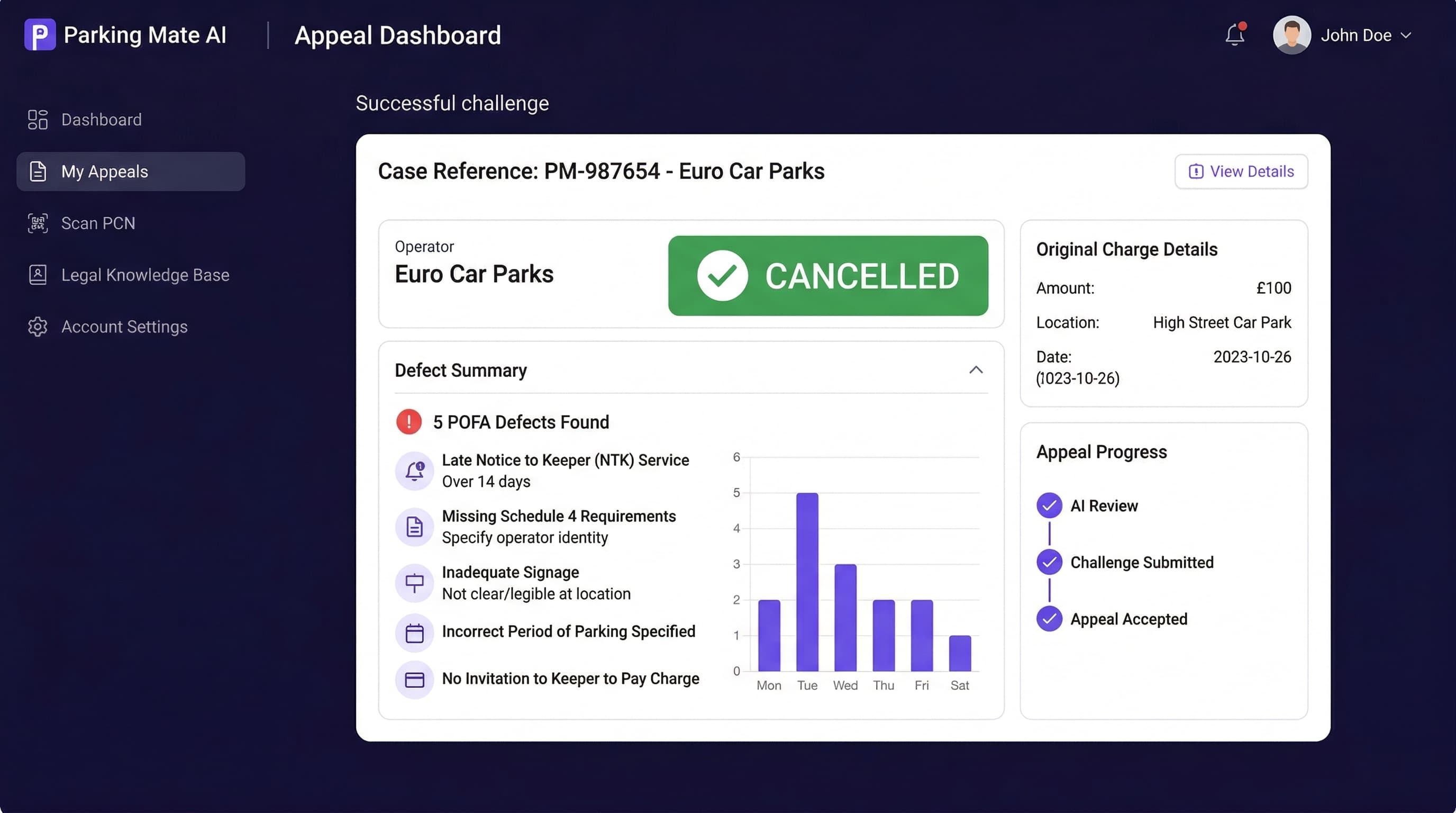Open Account Settings
The image size is (1456, 813).
131,327
